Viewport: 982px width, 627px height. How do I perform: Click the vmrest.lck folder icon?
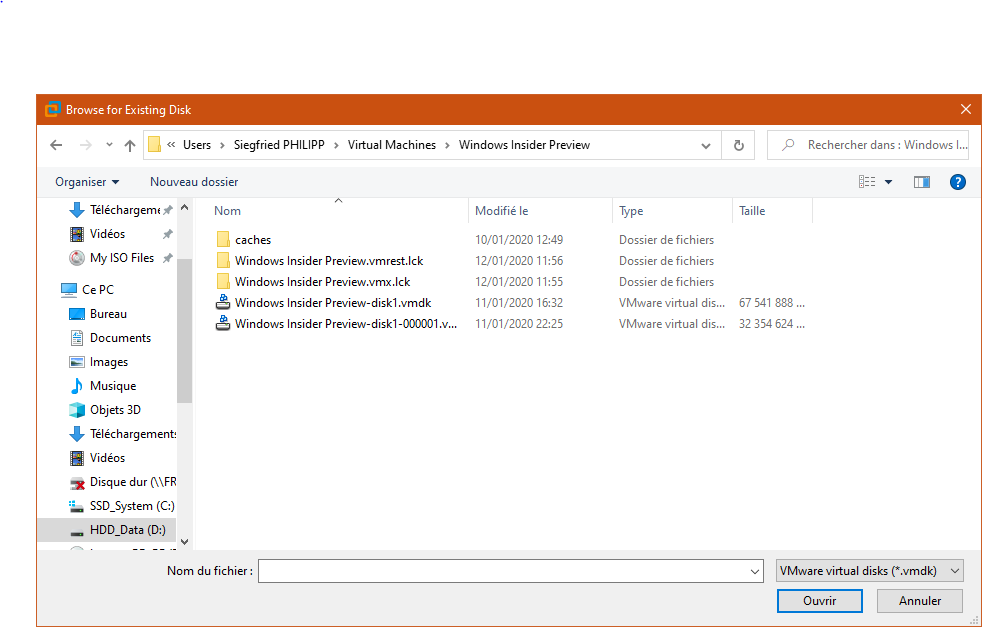[223, 261]
